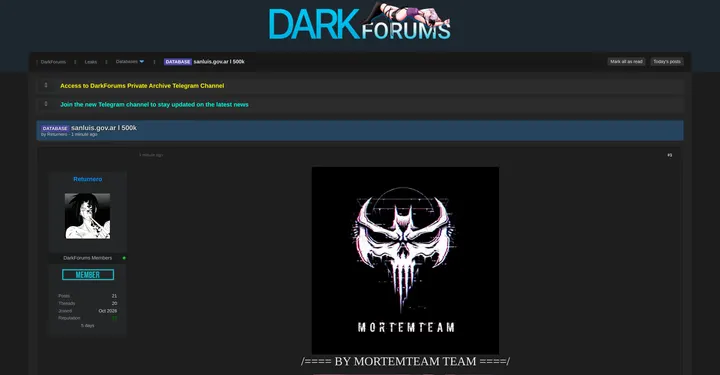Open sanluis.gov.ar | 500k in the breadcrumb
Screen dimensions: 720x375
[x=219, y=62]
